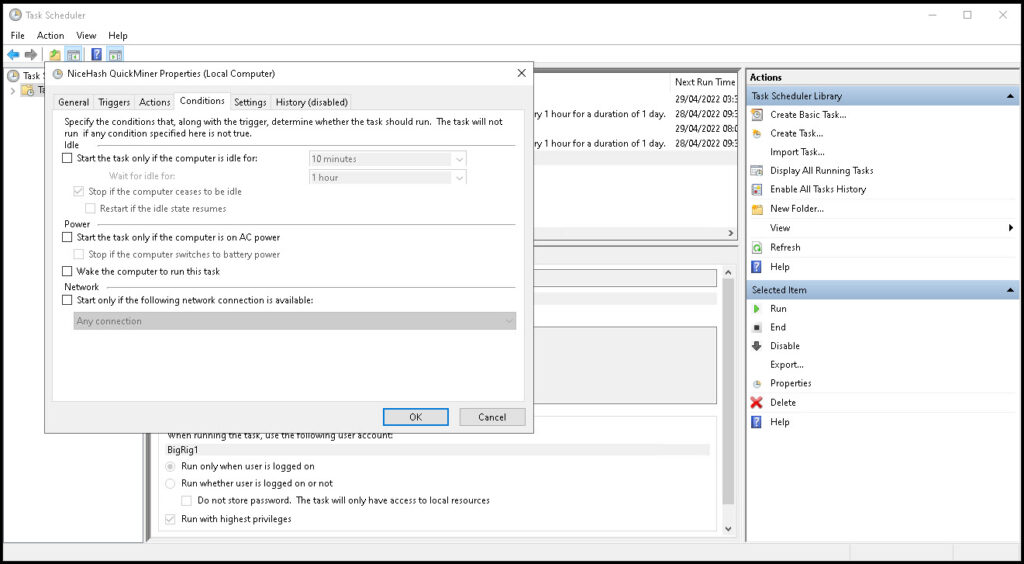Image resolution: width=1024 pixels, height=564 pixels.
Task: Collapse the Task Scheduler Library actions section
Action: 1010,96
